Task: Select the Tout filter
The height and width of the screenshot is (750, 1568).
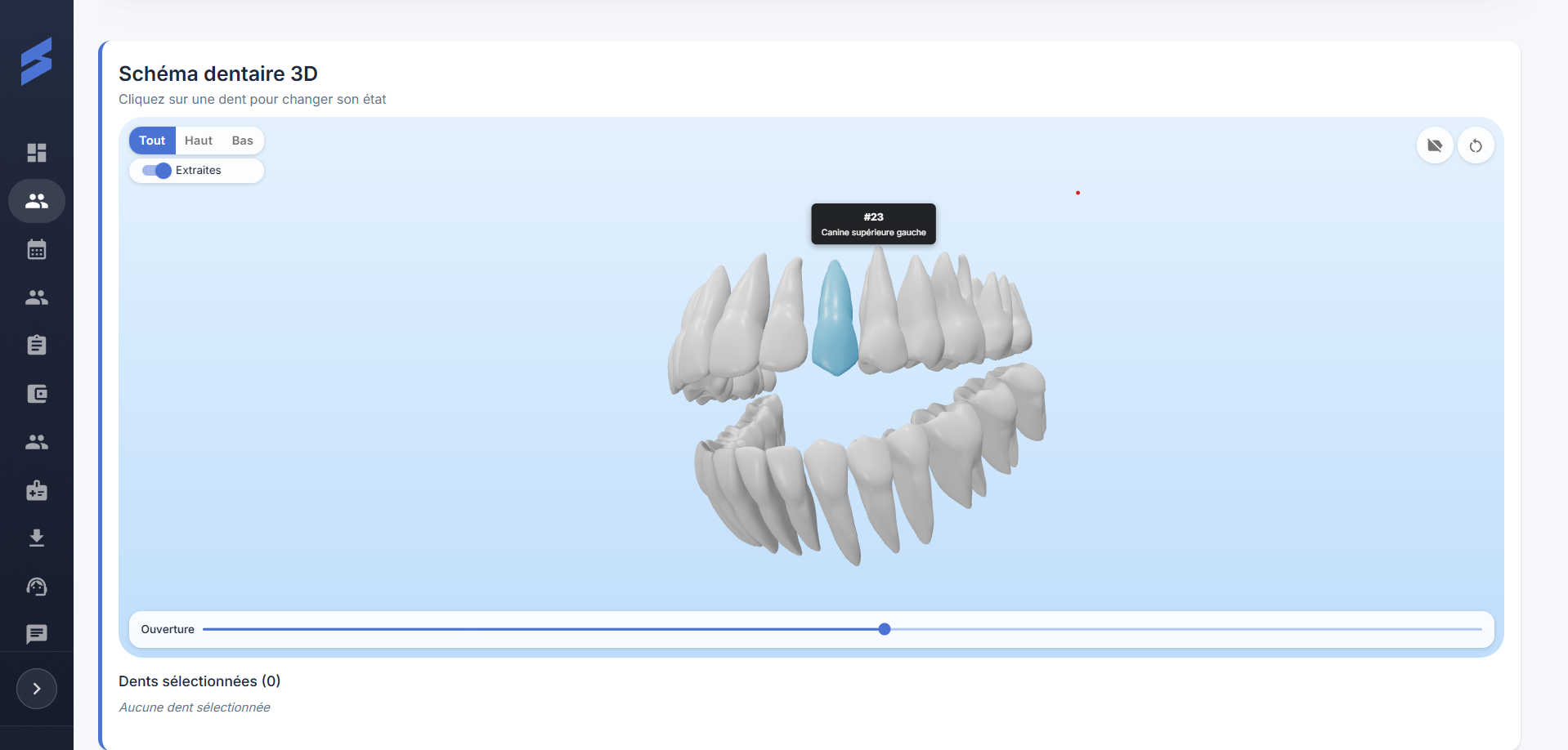Action: (x=152, y=140)
